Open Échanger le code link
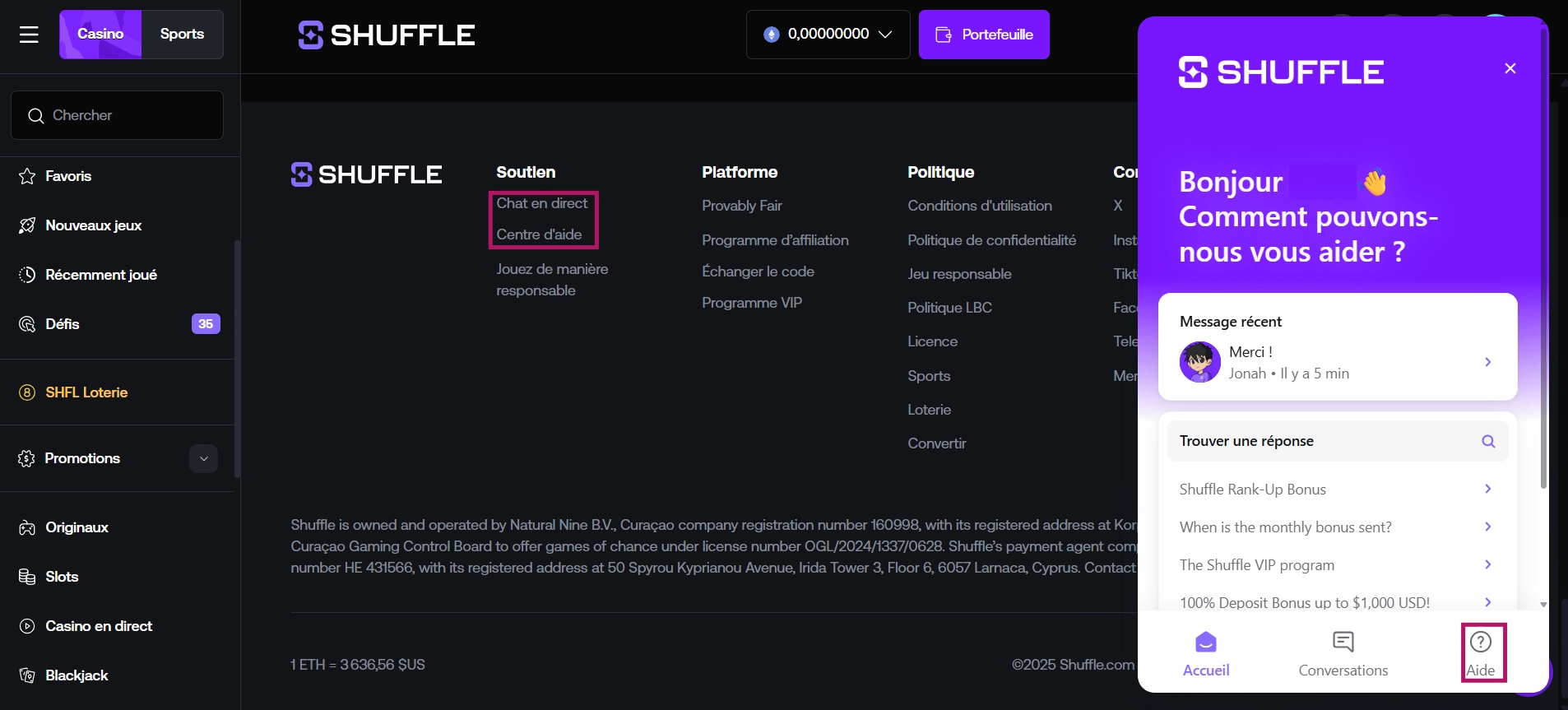This screenshot has height=710, width=1568. (758, 271)
